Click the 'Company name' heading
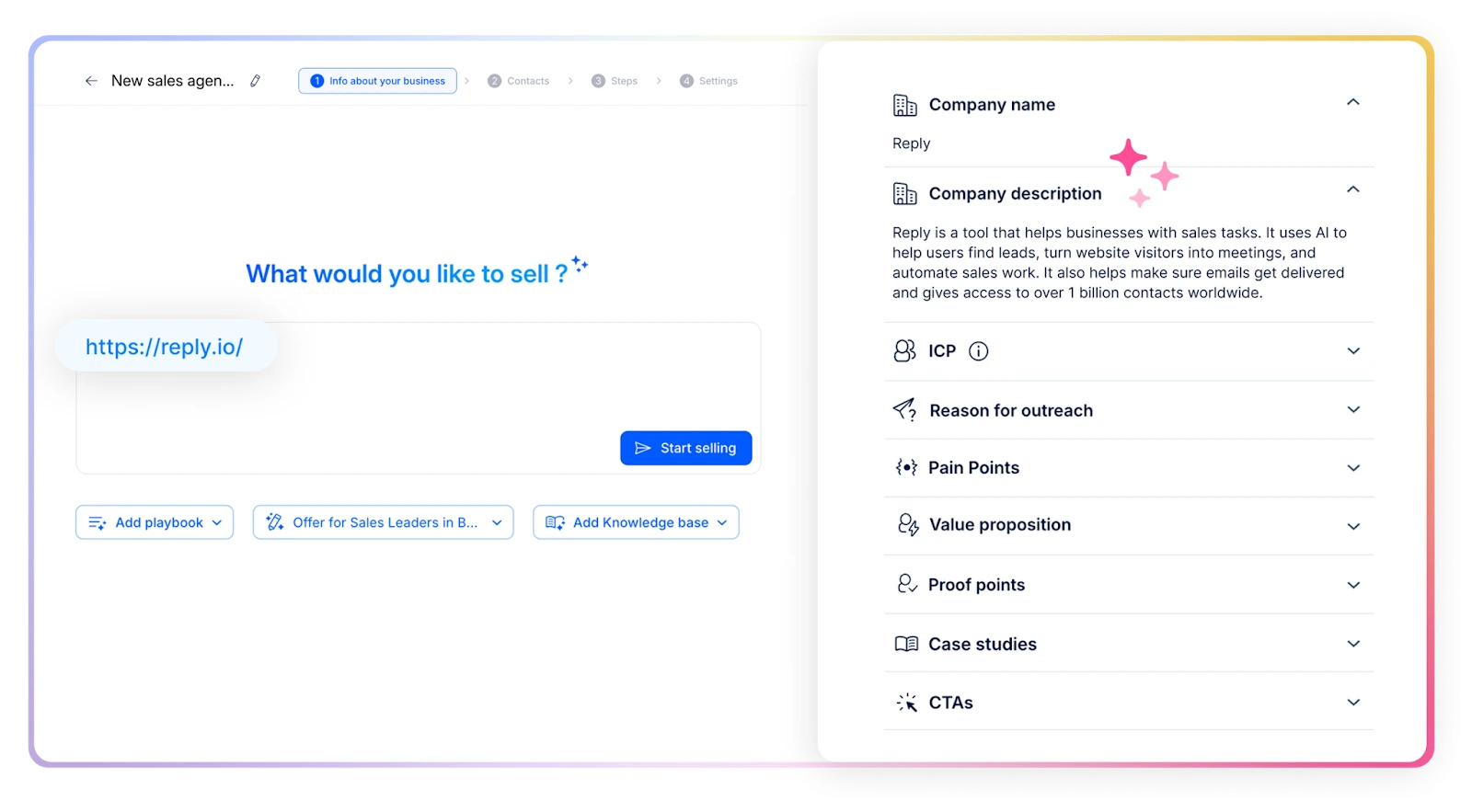 pyautogui.click(x=992, y=105)
